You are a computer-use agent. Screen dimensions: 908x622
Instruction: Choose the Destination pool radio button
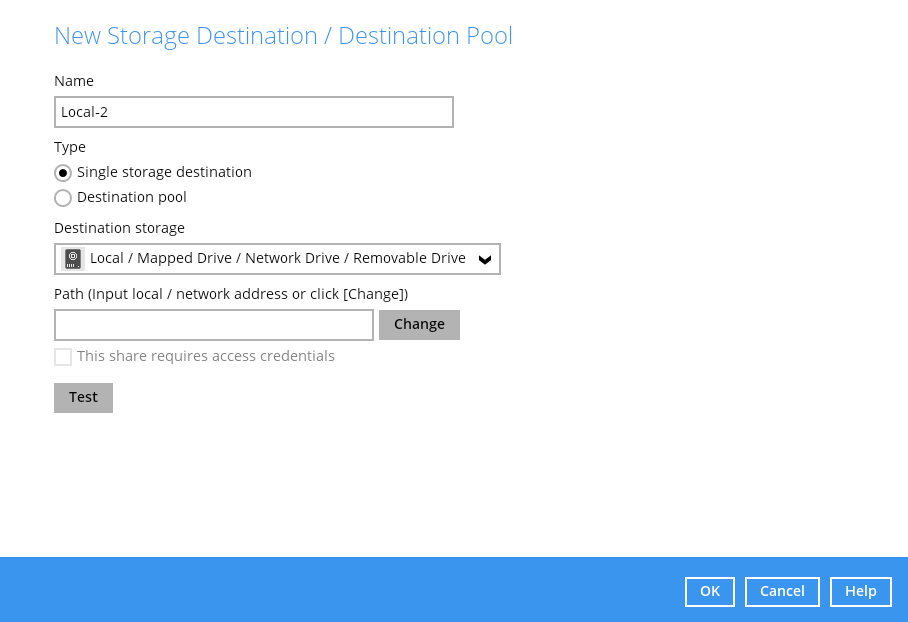(x=63, y=198)
